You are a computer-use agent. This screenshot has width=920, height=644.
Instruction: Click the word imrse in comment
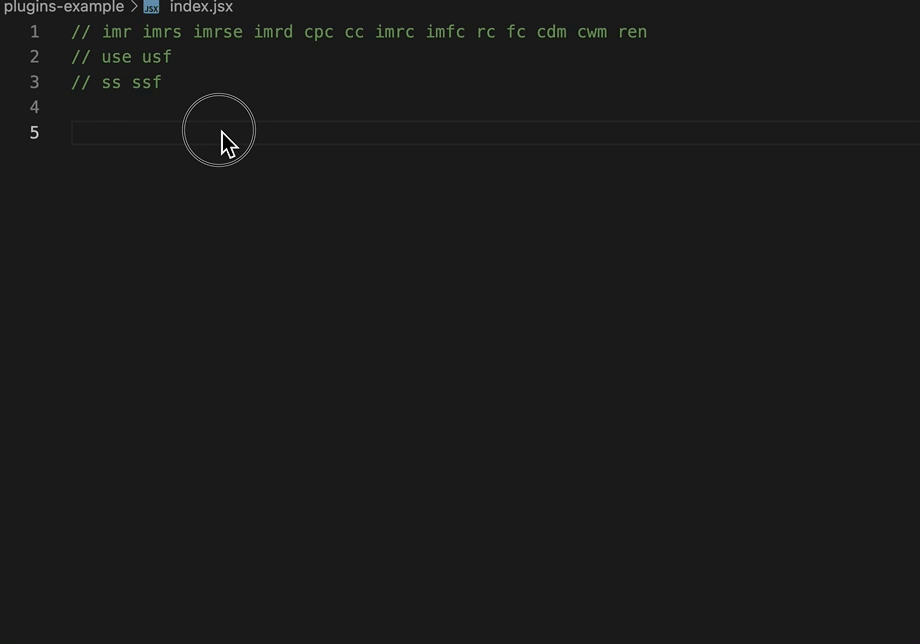coord(218,32)
